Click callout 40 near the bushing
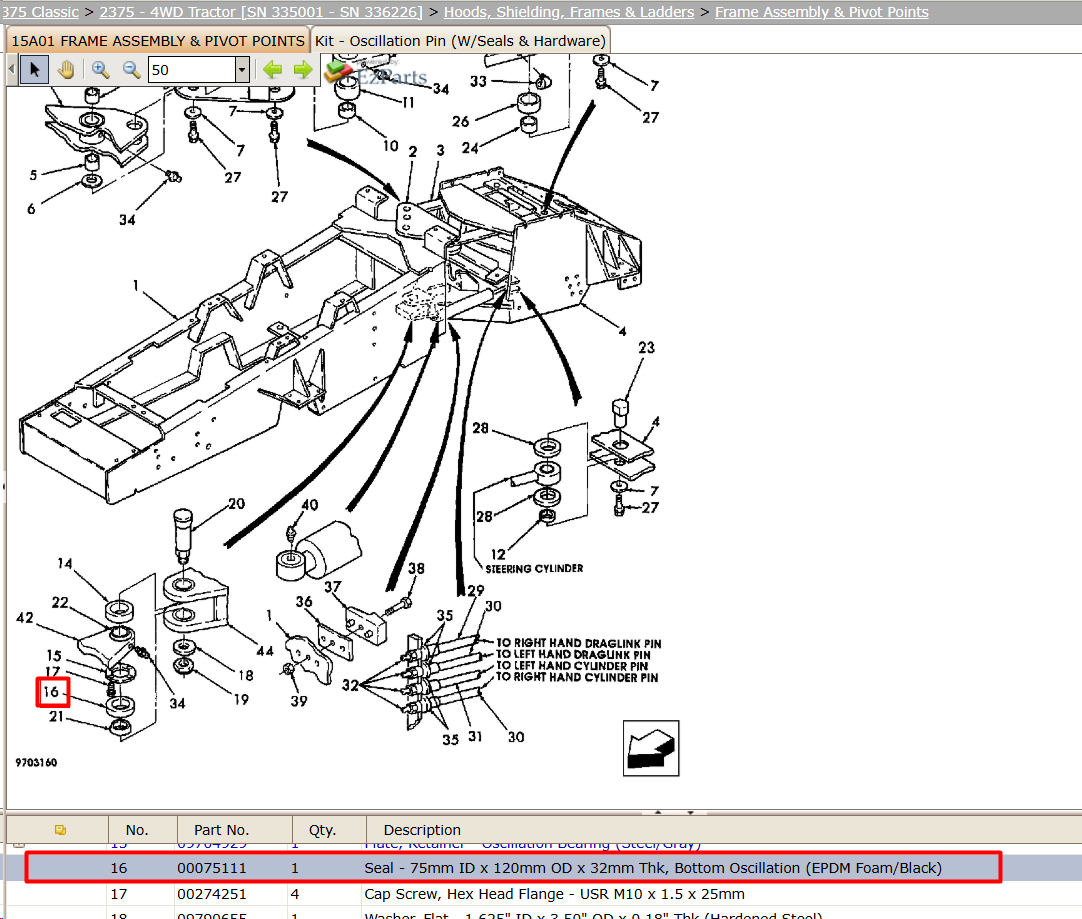Viewport: 1082px width, 919px height. pos(310,505)
